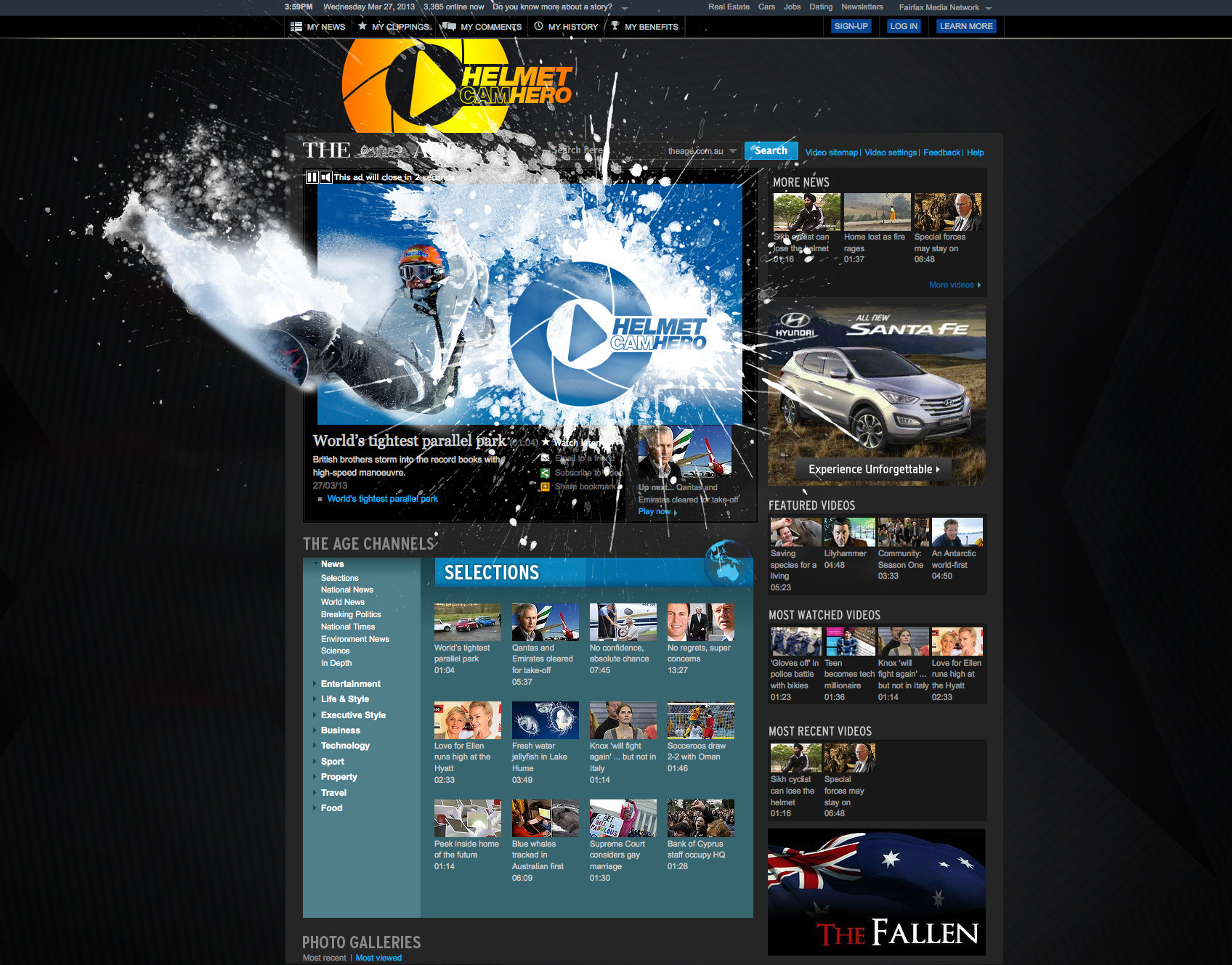Mute the ad using the speaker icon
1232x965 pixels.
[x=326, y=177]
